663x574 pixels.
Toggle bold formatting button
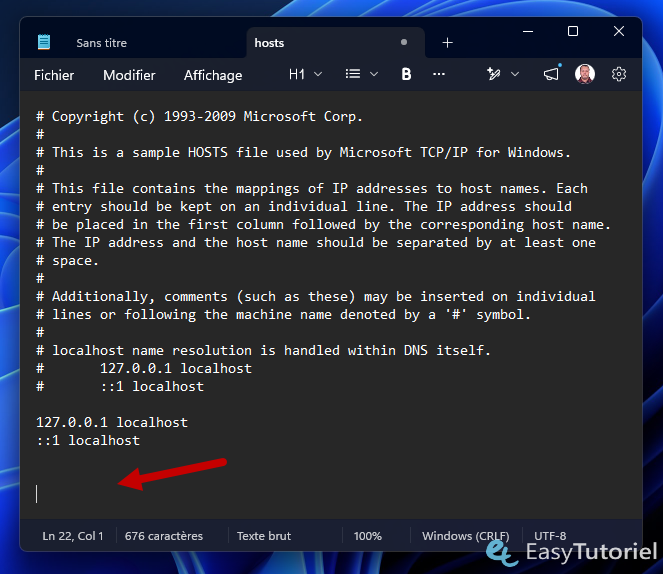[x=406, y=74]
